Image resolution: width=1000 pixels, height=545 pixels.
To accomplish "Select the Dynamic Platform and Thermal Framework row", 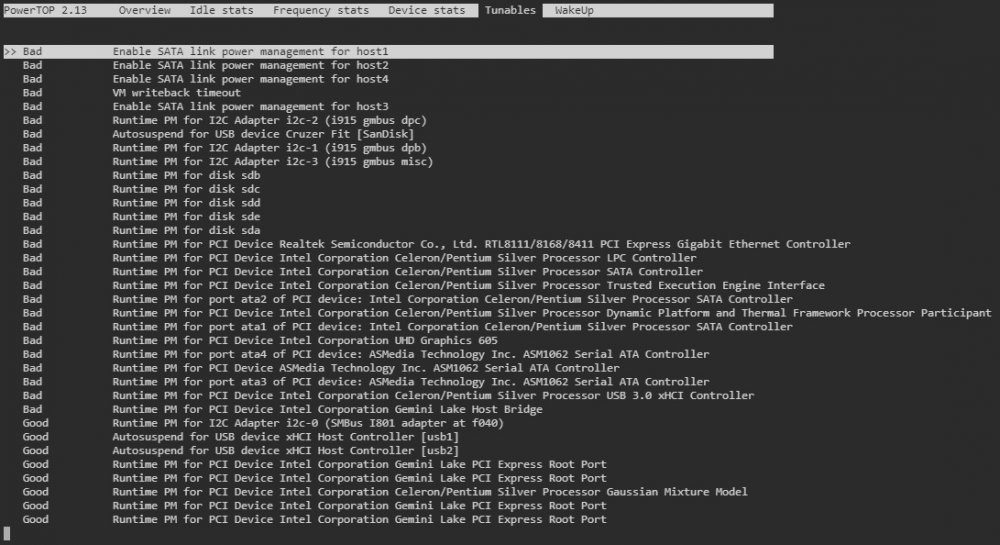I will coord(507,313).
